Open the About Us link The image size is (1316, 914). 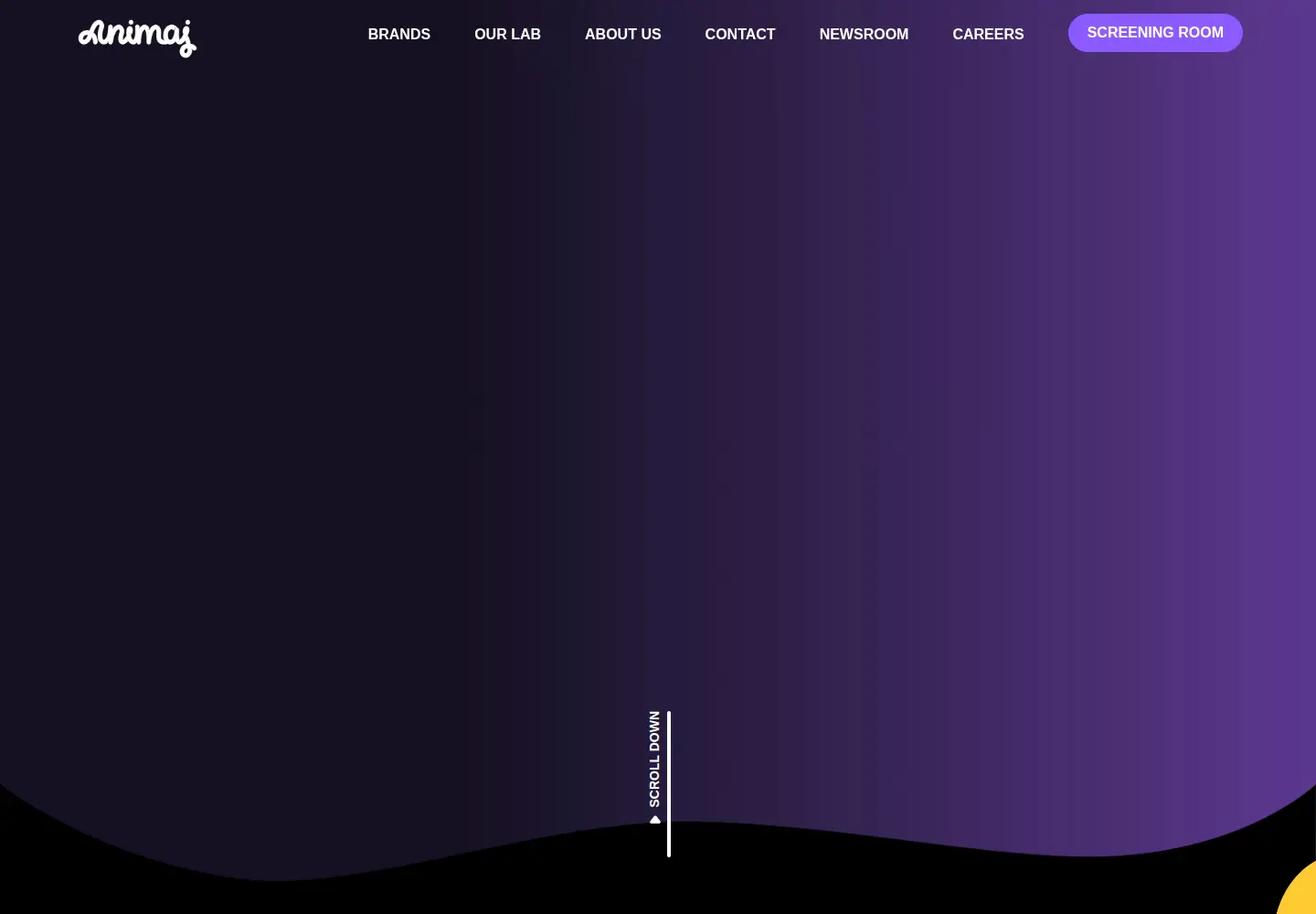[623, 34]
